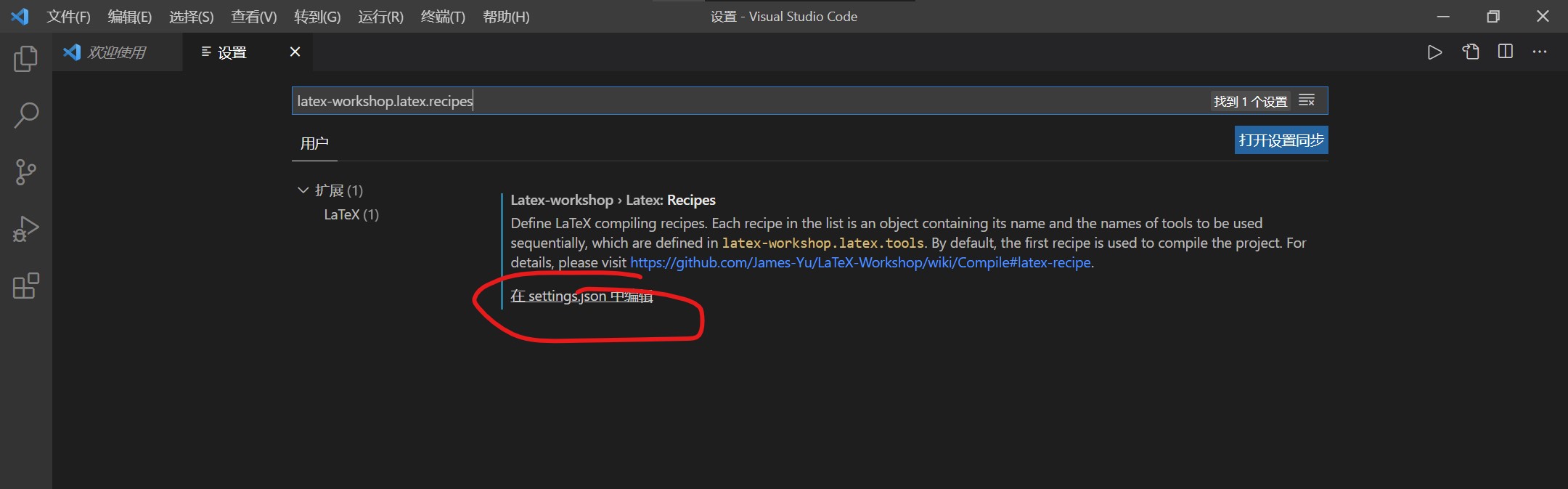Split the editor with the split icon

coord(1506,52)
